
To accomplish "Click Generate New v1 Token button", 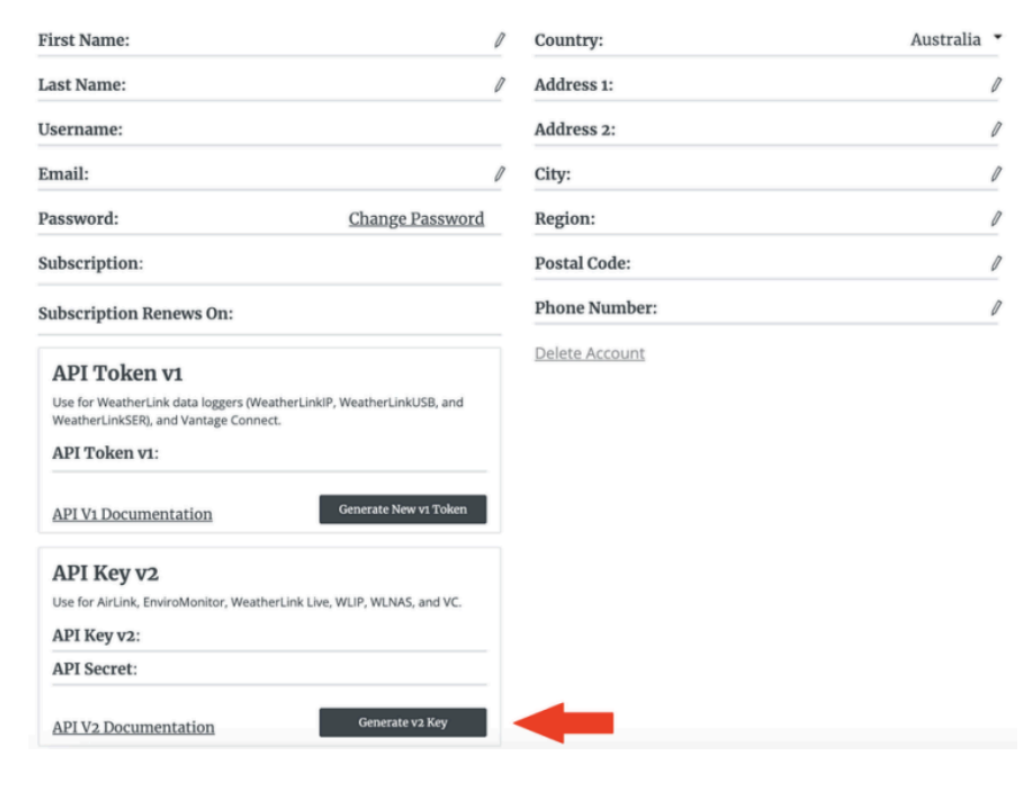I will [x=403, y=509].
